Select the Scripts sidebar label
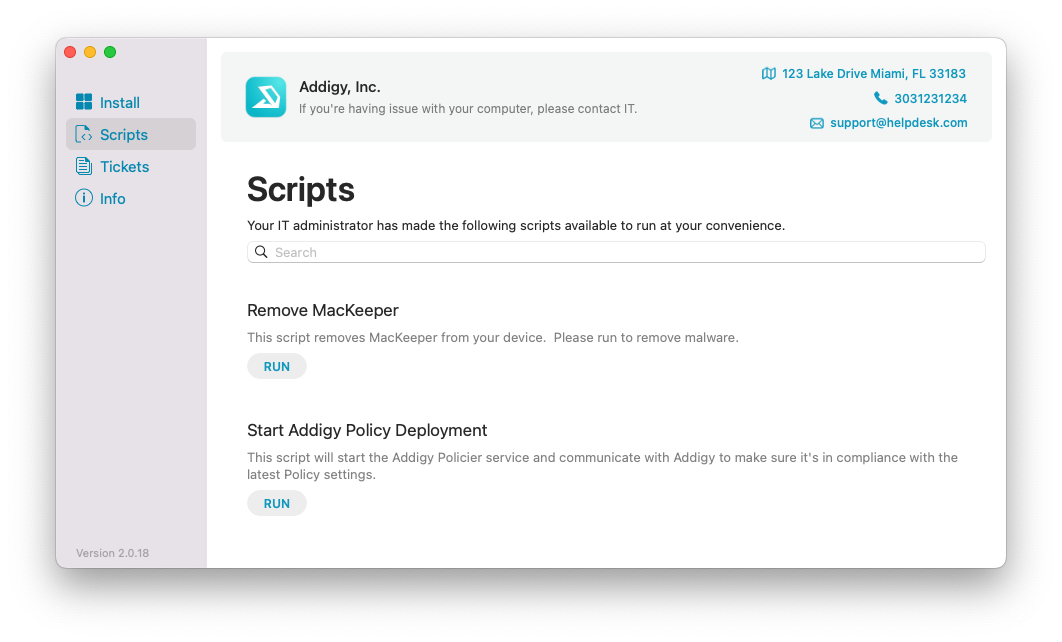The image size is (1062, 642). pyautogui.click(x=124, y=134)
